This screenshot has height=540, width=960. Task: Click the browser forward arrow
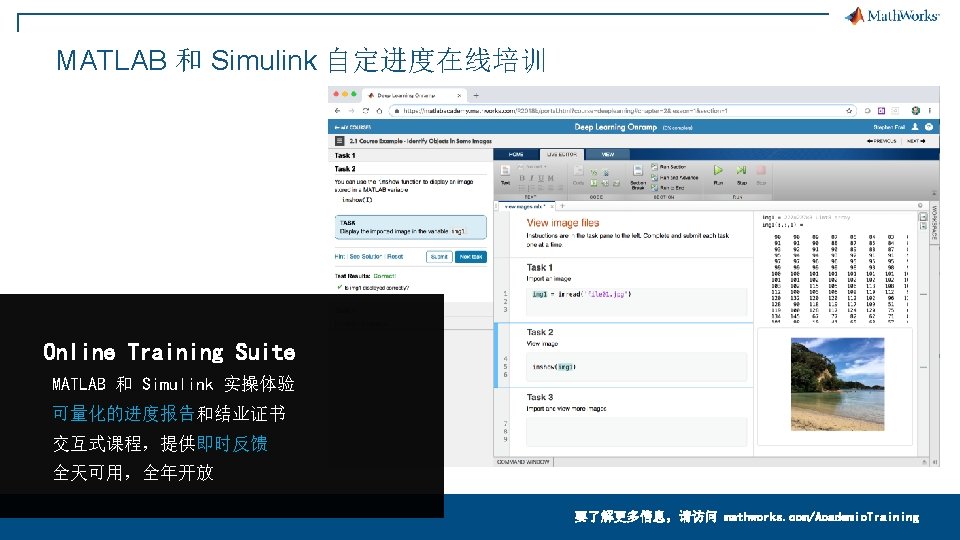click(x=351, y=111)
